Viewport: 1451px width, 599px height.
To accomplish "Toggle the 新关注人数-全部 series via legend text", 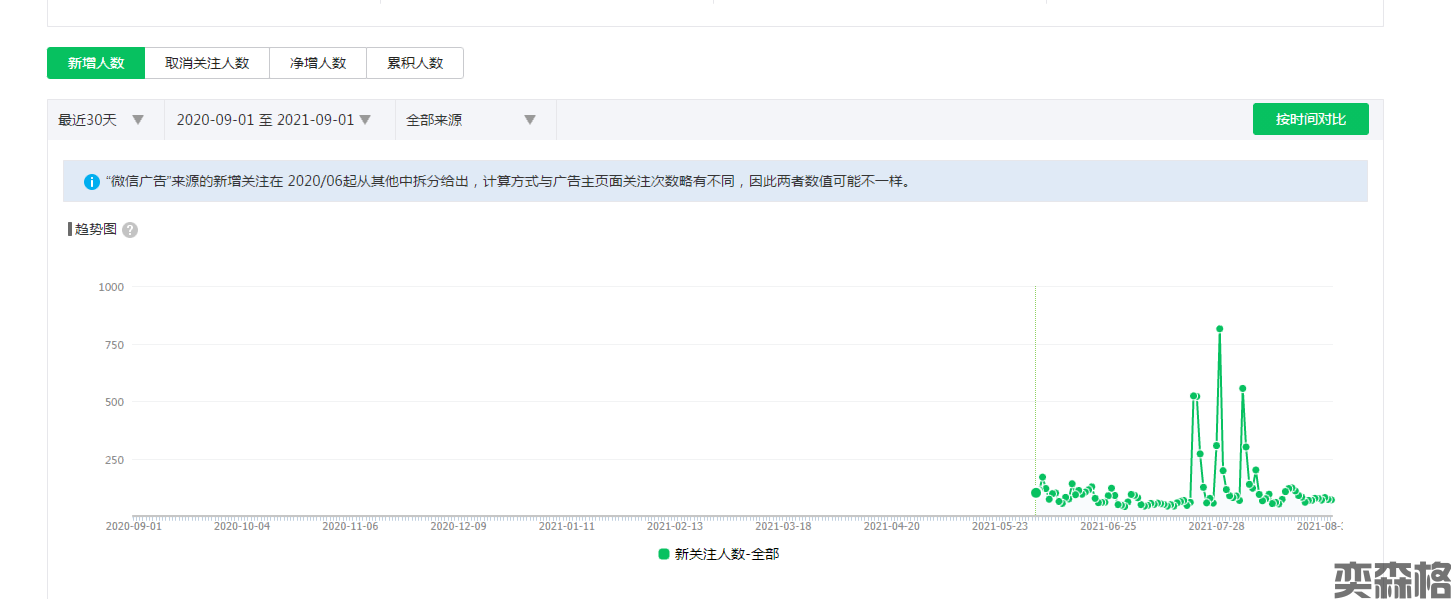I will [727, 554].
